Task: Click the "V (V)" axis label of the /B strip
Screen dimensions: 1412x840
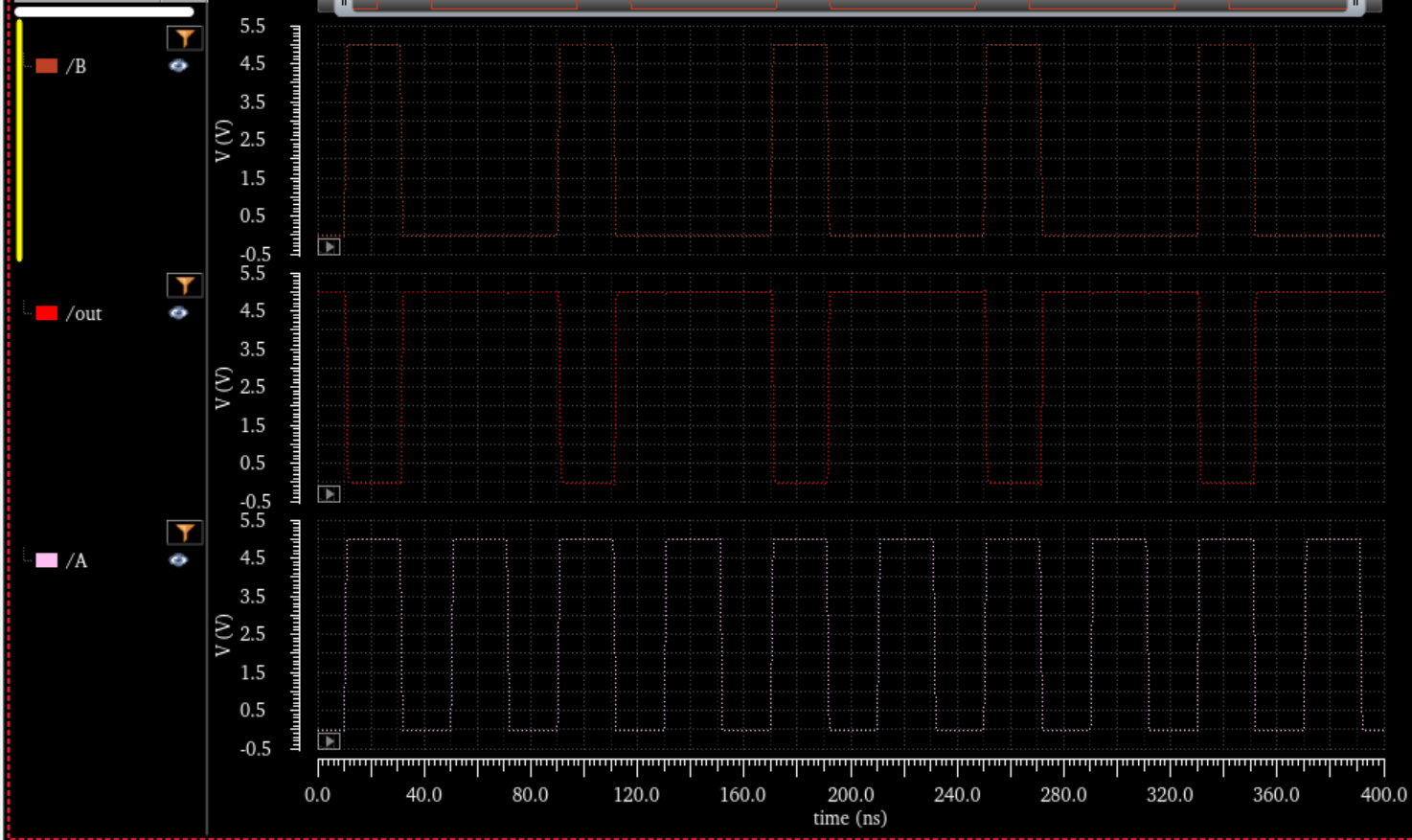Action: coord(223,141)
